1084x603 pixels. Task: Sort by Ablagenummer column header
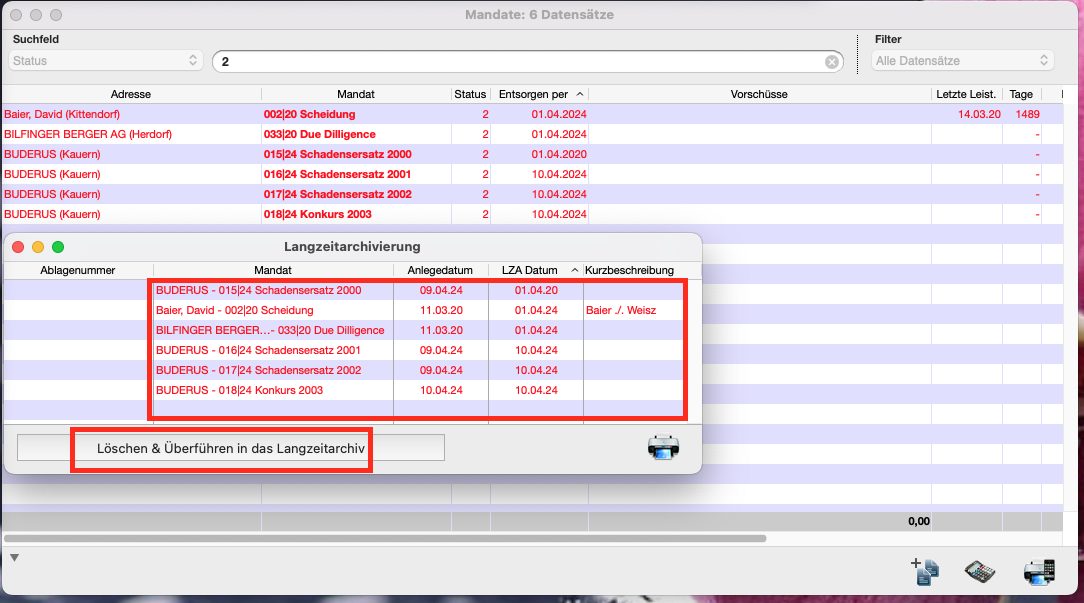click(77, 270)
